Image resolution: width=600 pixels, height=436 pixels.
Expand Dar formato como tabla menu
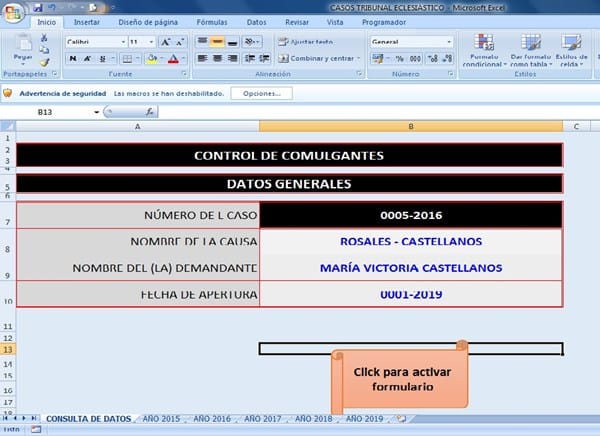click(531, 51)
